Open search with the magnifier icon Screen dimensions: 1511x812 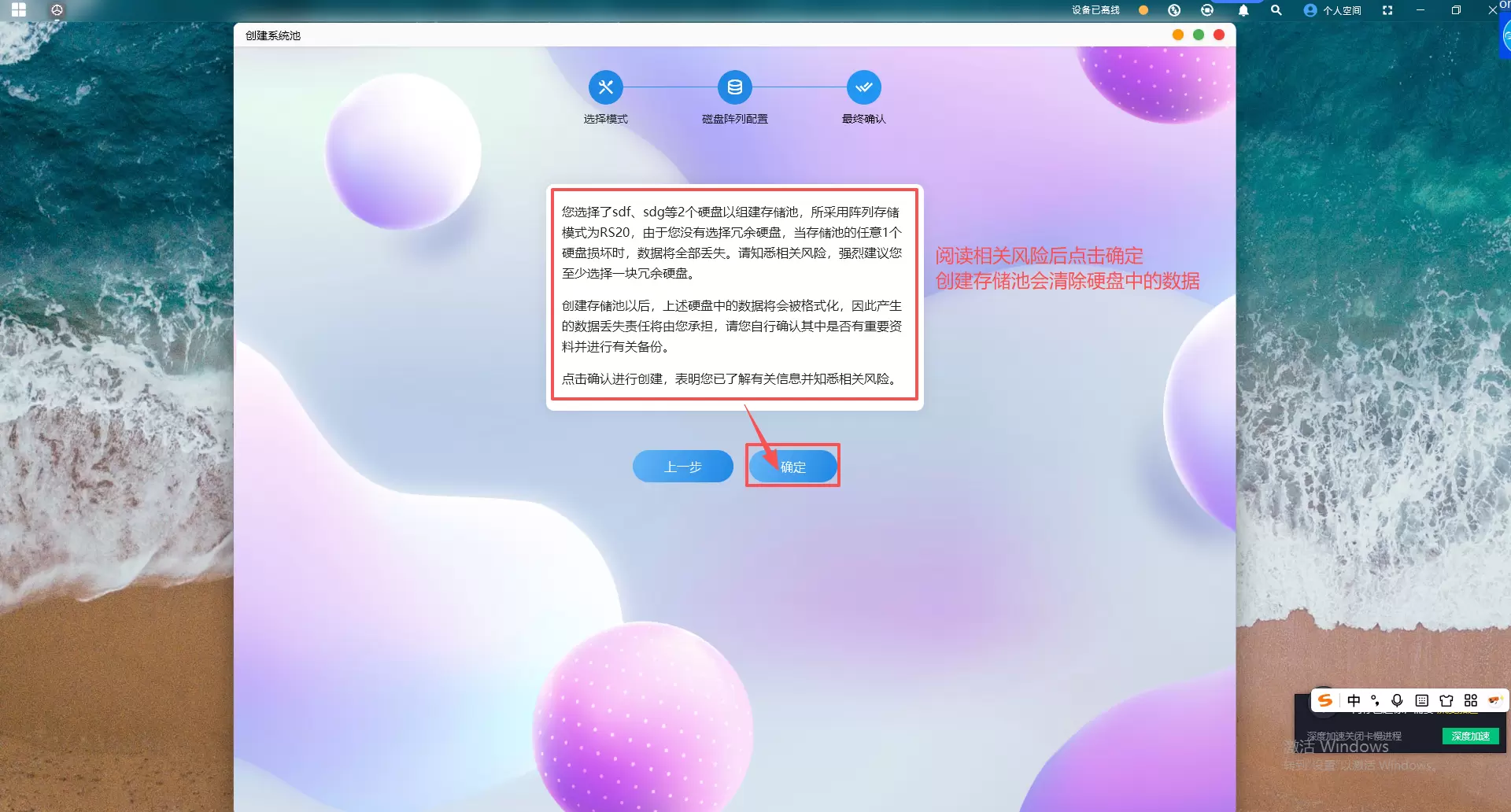[x=1276, y=10]
